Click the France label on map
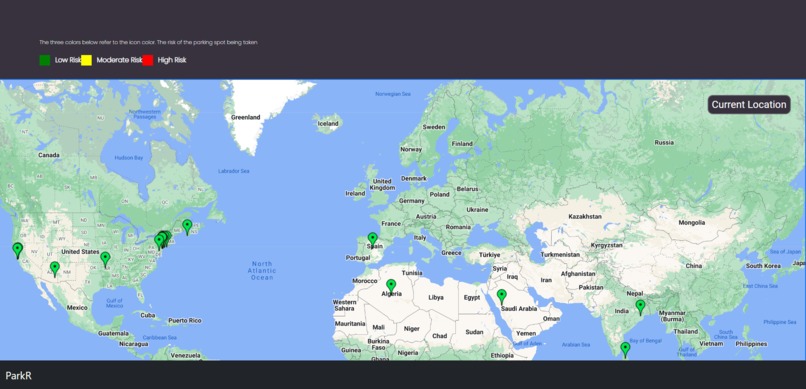Image resolution: width=806 pixels, height=389 pixels. click(x=391, y=224)
